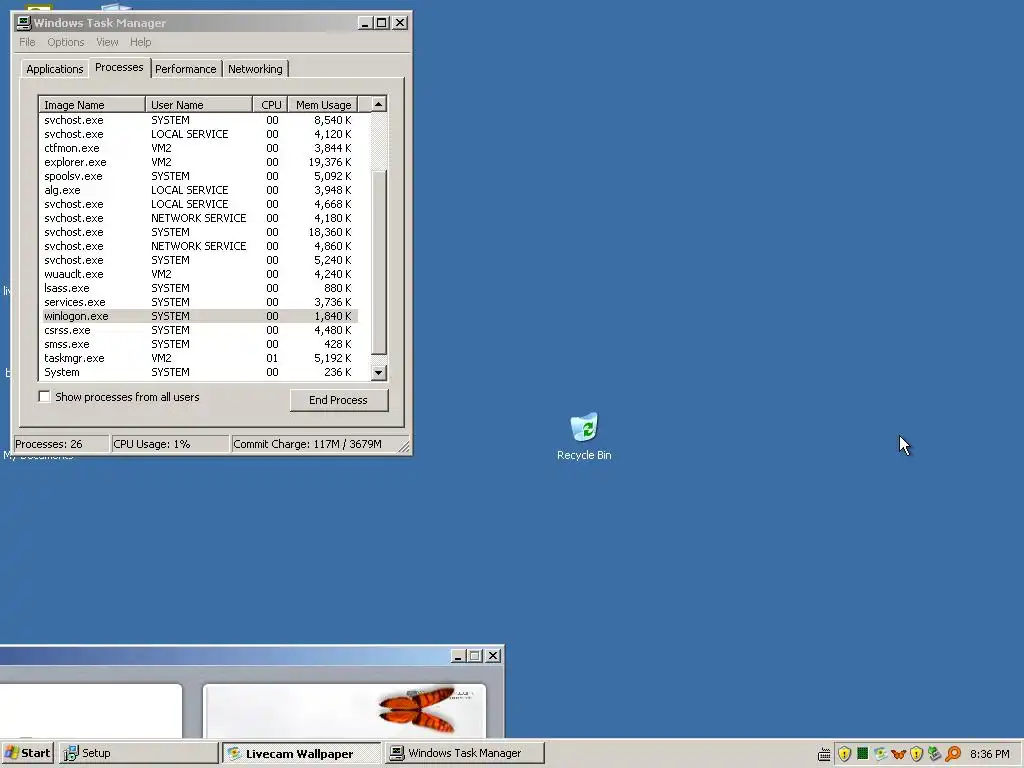Select the Recycle Bin desktop icon
This screenshot has height=768, width=1024.
[584, 436]
